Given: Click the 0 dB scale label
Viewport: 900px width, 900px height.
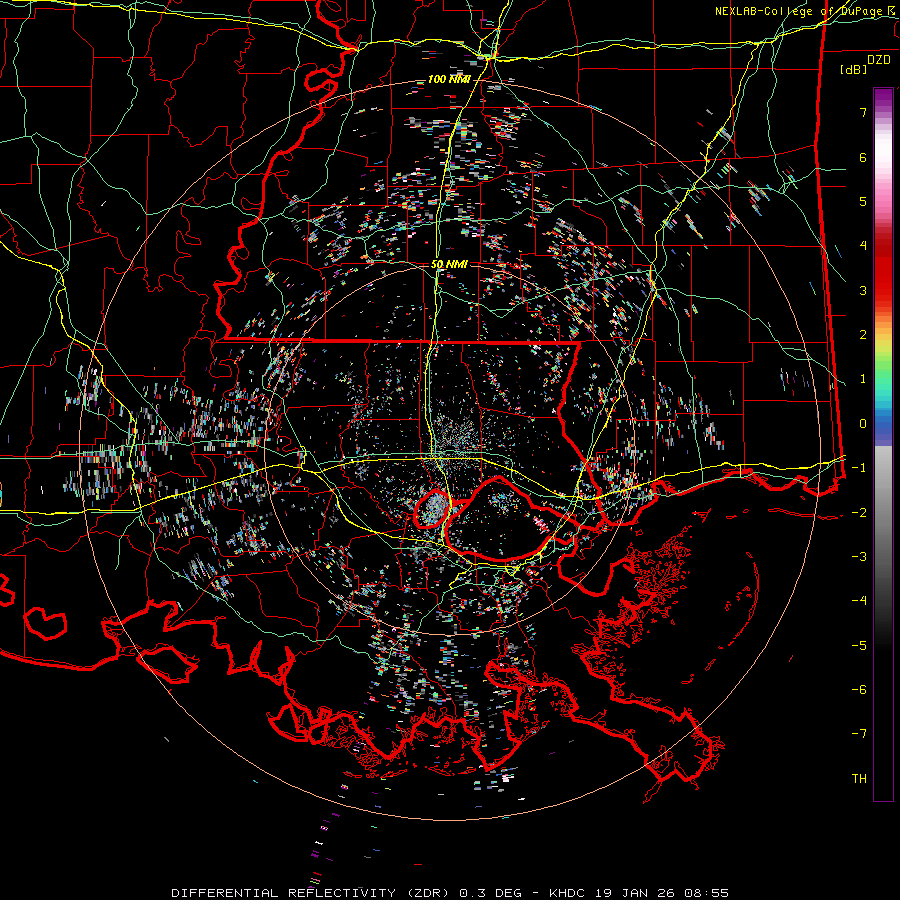Looking at the screenshot, I should pyautogui.click(x=863, y=423).
